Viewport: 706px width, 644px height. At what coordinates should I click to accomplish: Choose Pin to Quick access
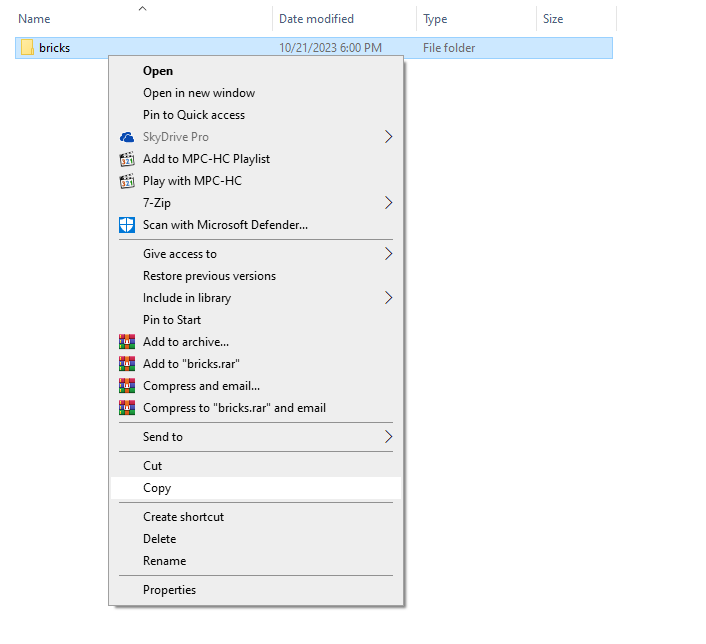click(x=256, y=115)
